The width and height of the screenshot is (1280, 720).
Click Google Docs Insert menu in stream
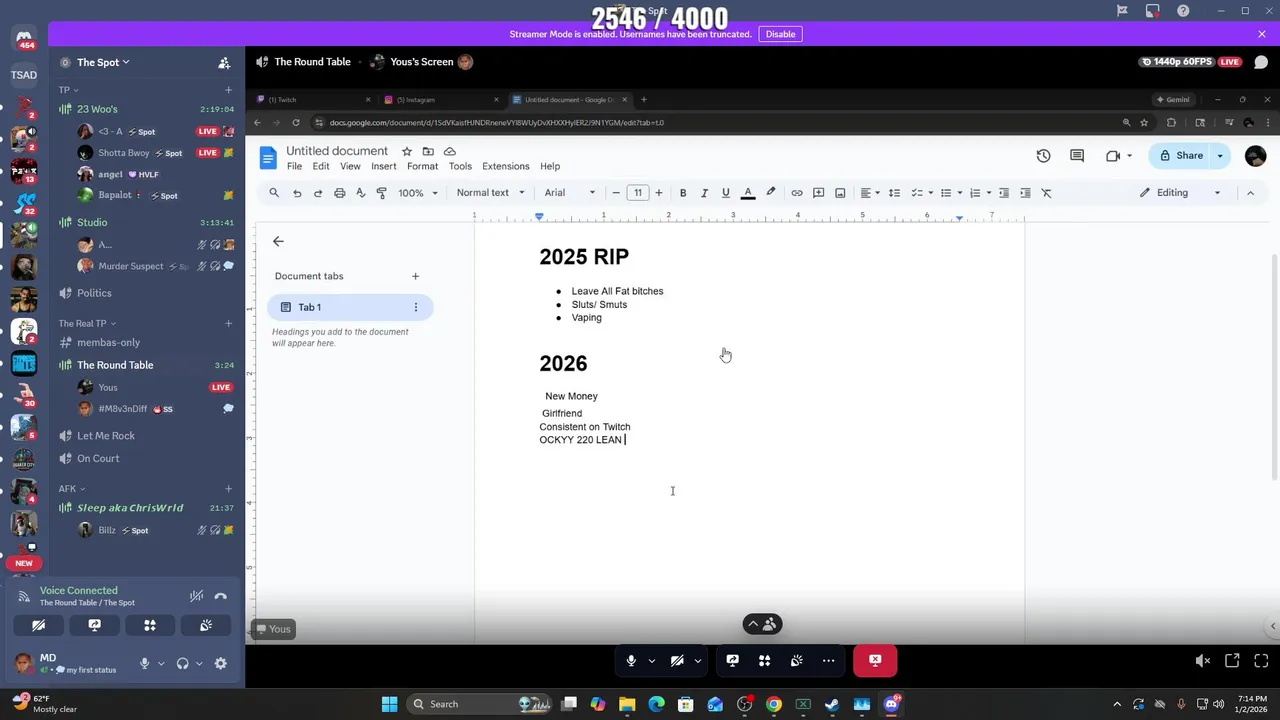[x=384, y=166]
